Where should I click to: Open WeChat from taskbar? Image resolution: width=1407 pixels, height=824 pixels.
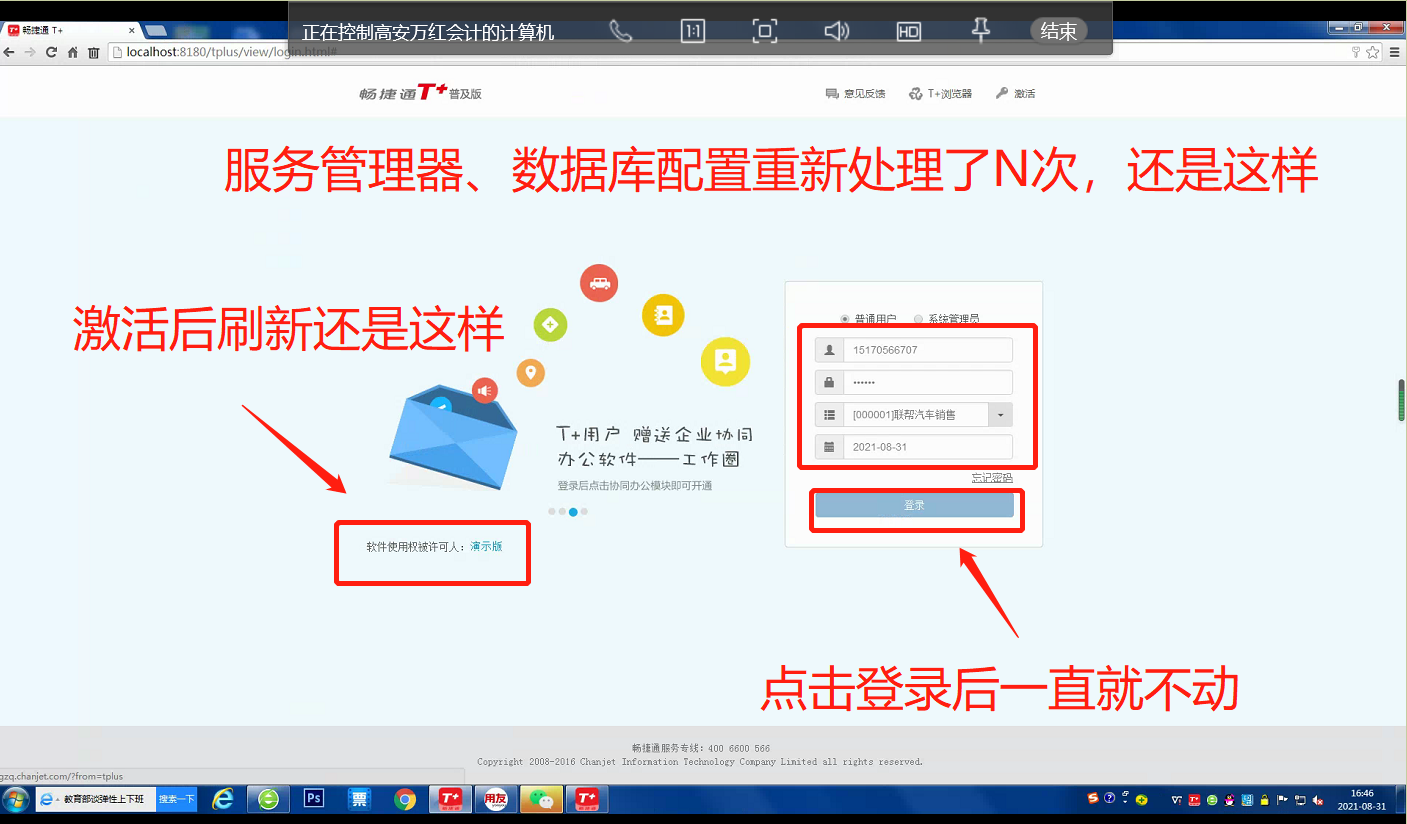[x=541, y=799]
